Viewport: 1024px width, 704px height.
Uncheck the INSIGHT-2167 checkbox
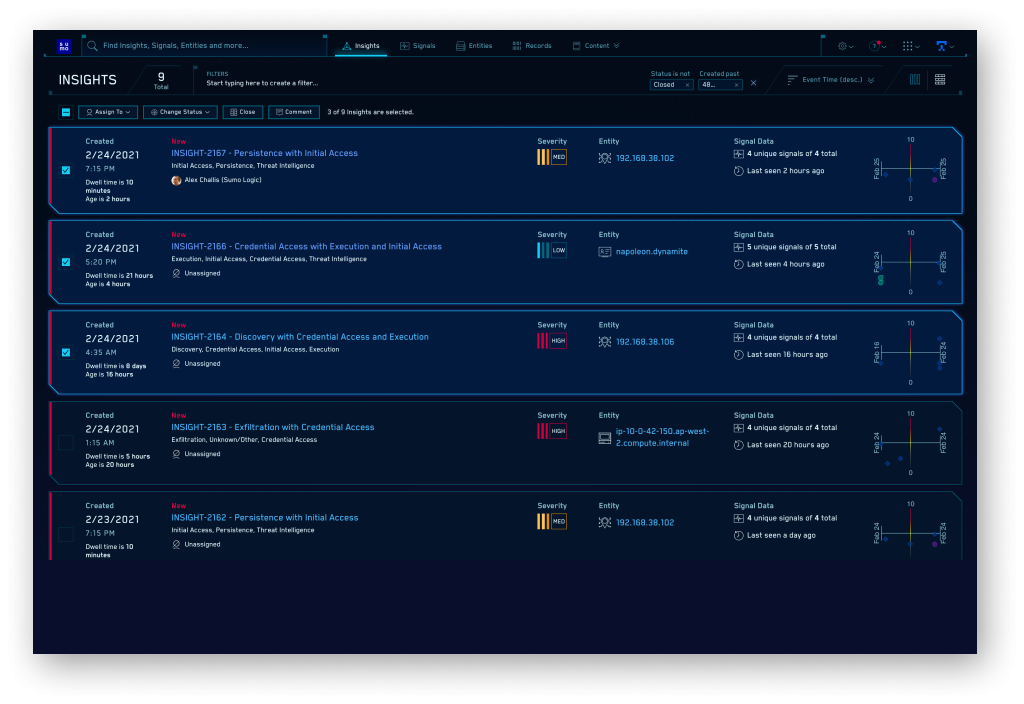66,170
